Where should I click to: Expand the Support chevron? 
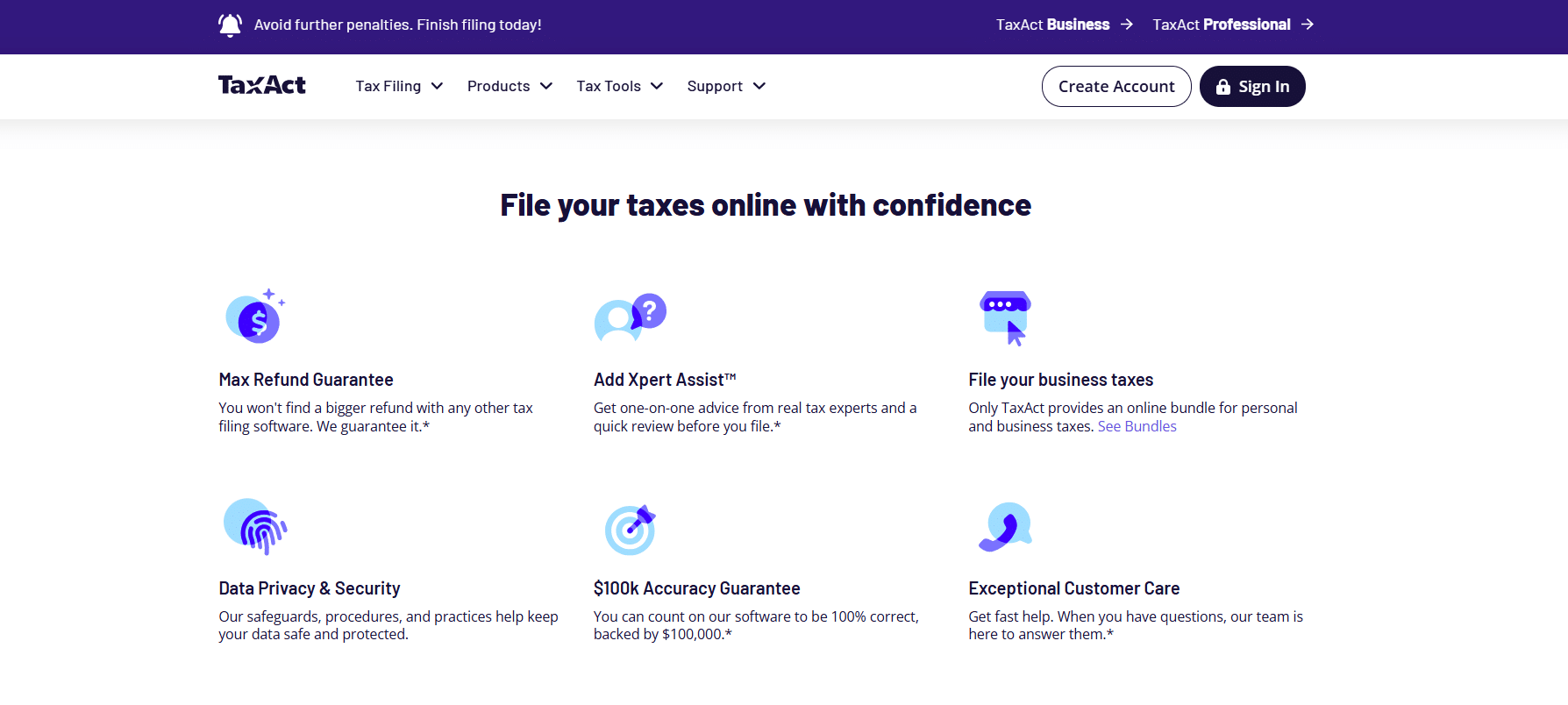coord(759,86)
